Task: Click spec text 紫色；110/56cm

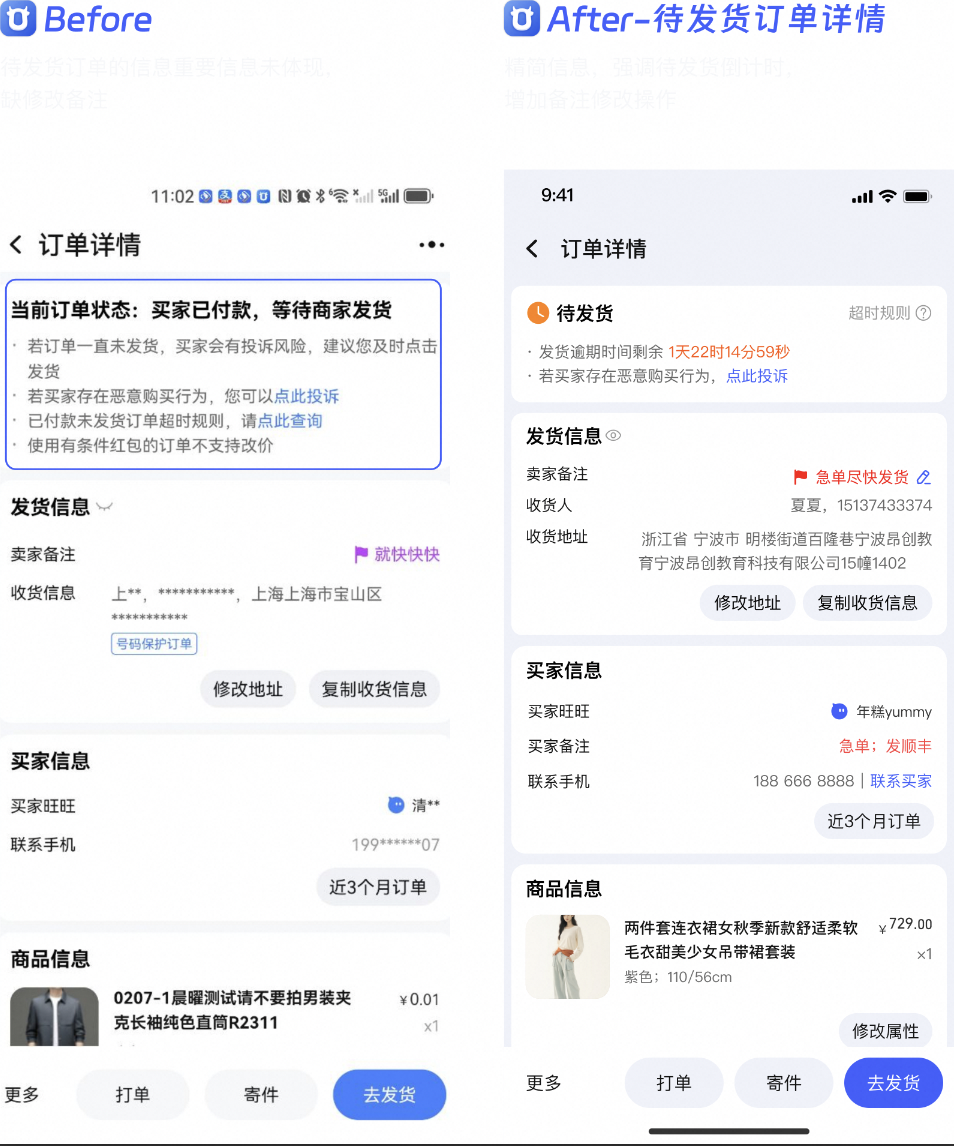Action: tap(678, 977)
